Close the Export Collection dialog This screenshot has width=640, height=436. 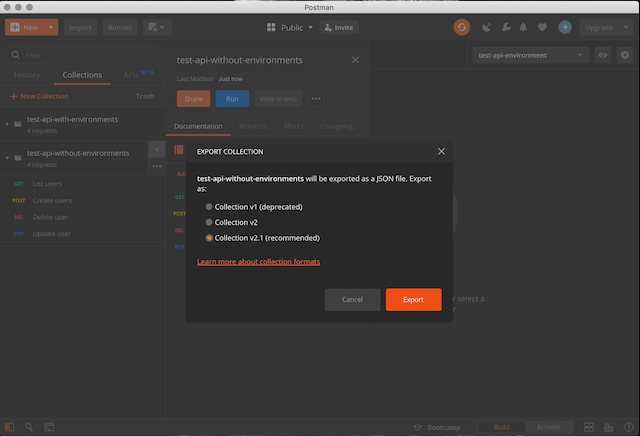441,151
